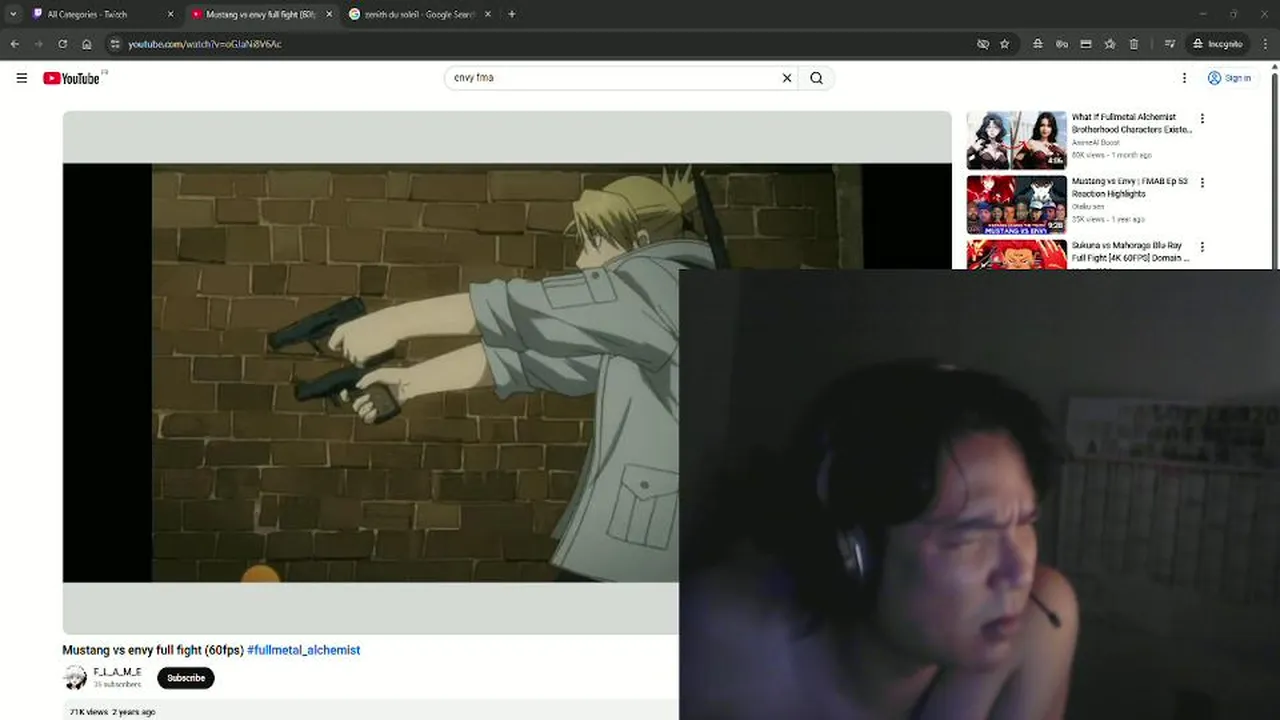Expand the tab search dropdown arrow

click(x=12, y=14)
